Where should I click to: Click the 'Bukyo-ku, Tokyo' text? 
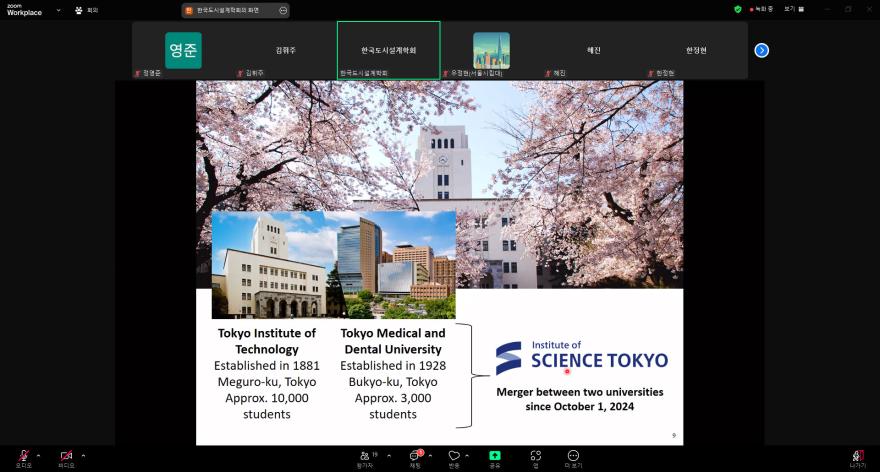393,382
